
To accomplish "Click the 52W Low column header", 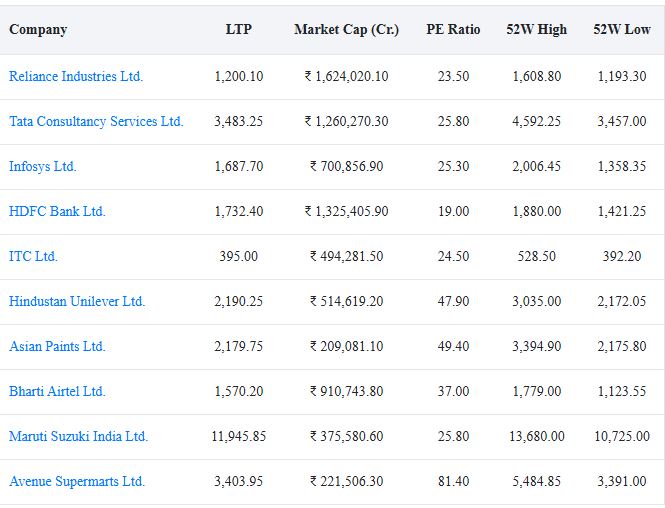I will point(622,29).
